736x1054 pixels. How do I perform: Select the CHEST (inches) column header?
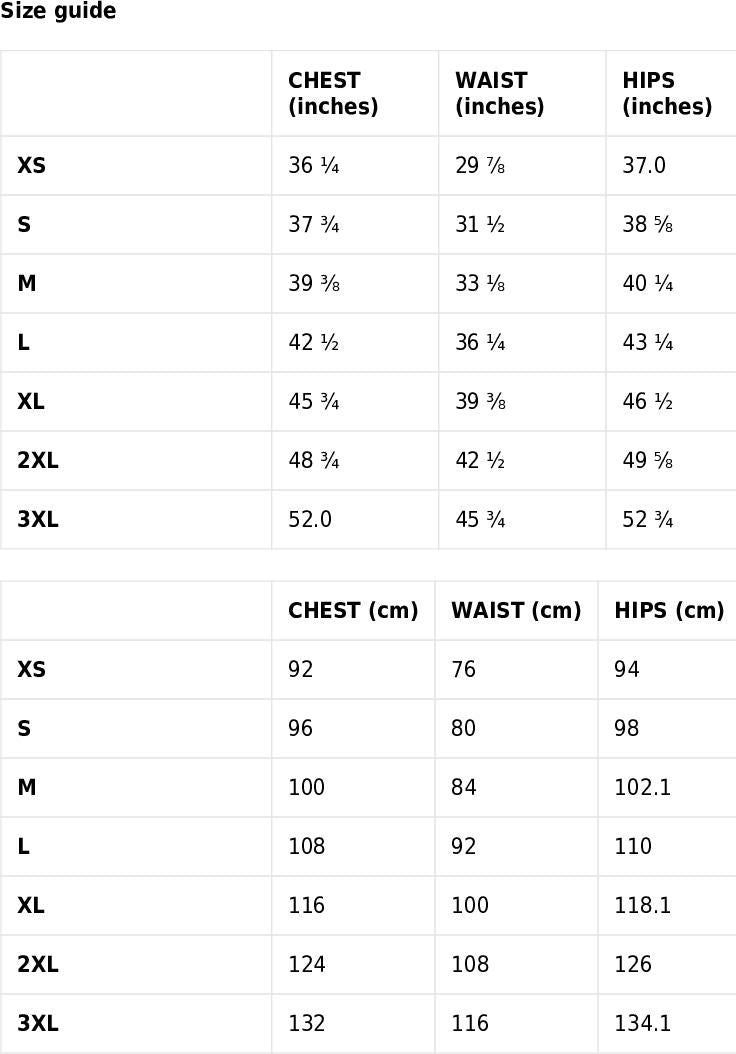point(333,93)
